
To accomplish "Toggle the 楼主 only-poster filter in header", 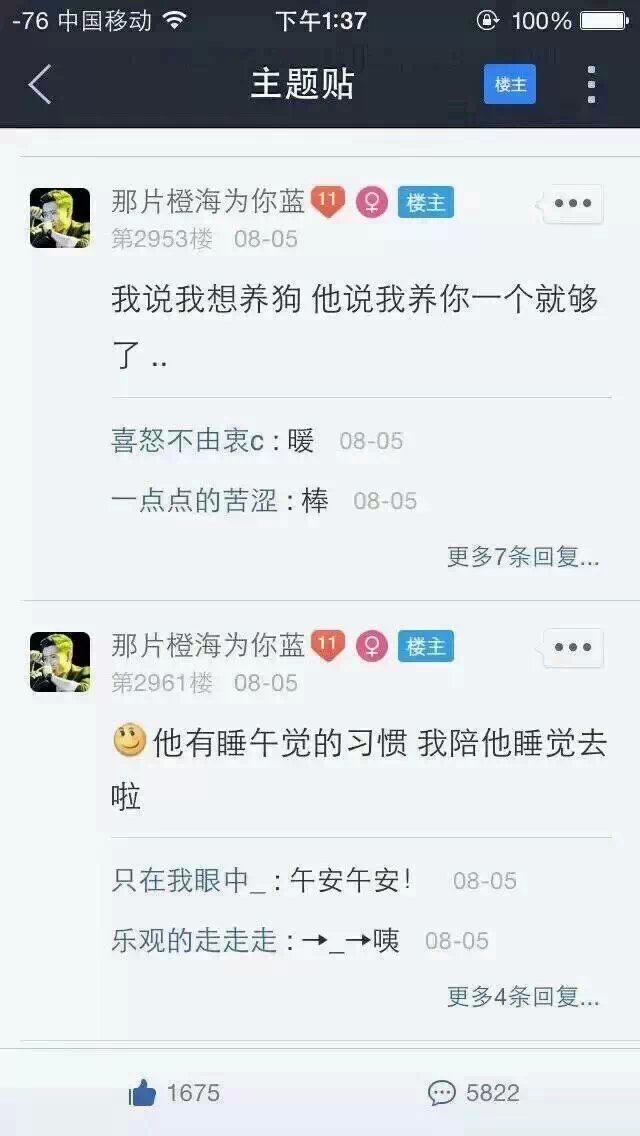I will click(x=510, y=84).
